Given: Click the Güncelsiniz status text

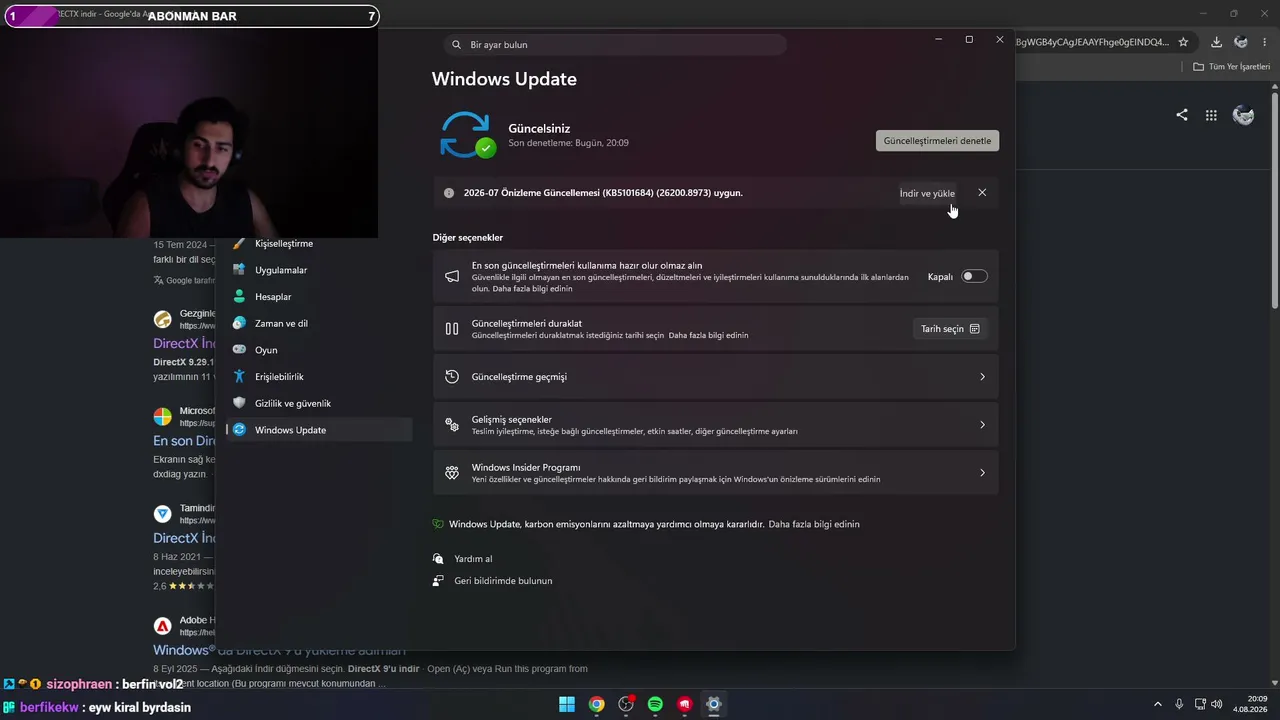Looking at the screenshot, I should [539, 129].
